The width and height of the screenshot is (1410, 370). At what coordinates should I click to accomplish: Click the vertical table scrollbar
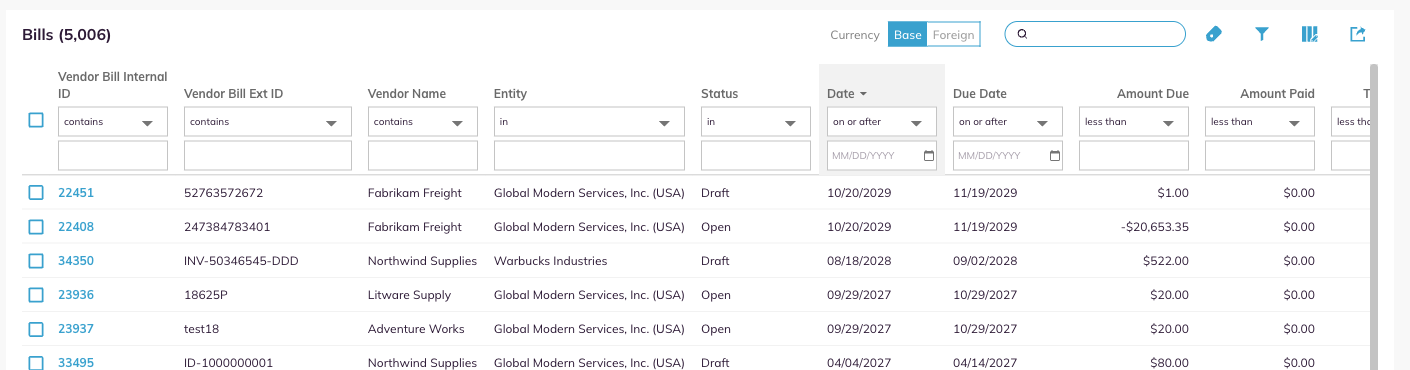tap(1374, 217)
